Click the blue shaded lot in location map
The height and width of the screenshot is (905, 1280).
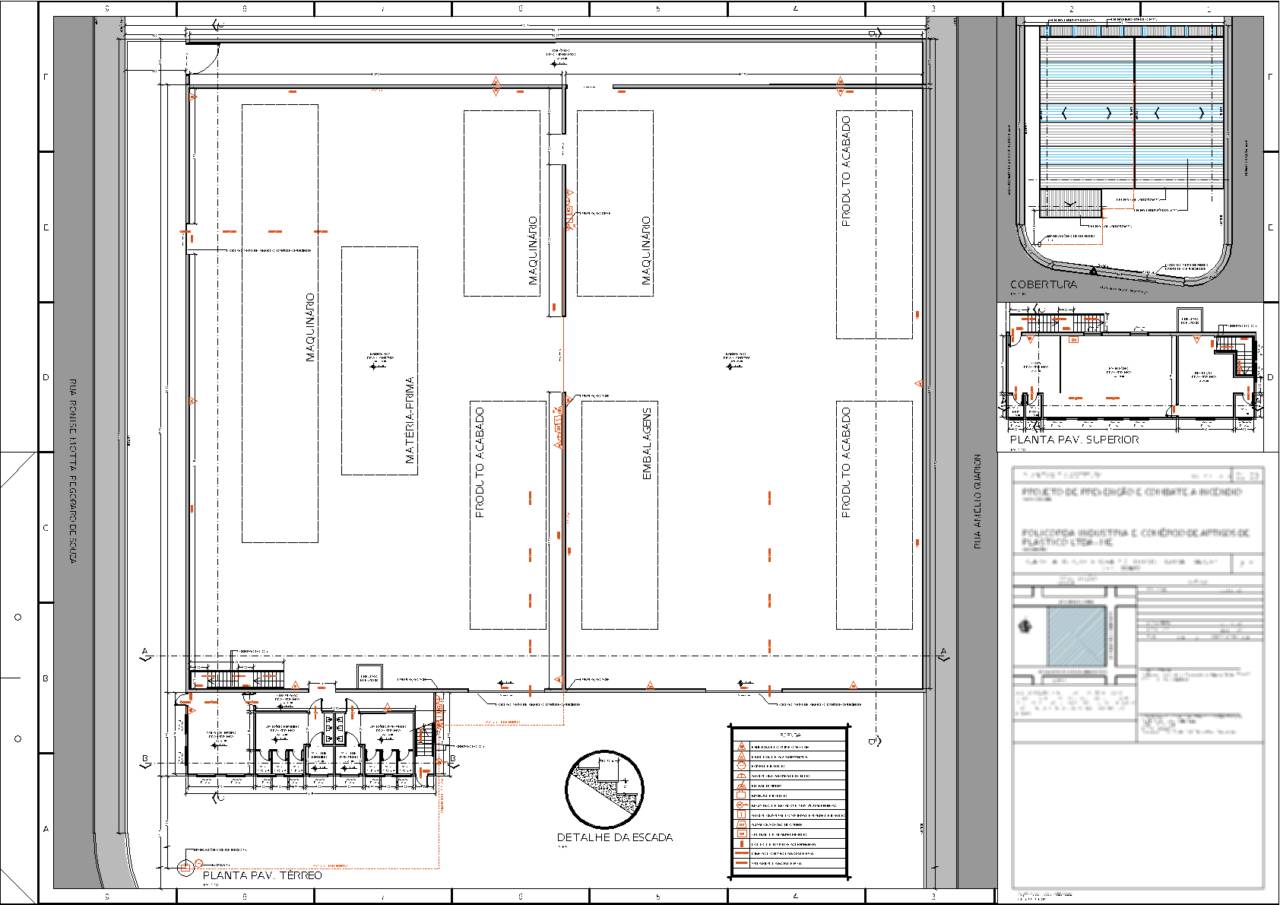tap(1076, 635)
